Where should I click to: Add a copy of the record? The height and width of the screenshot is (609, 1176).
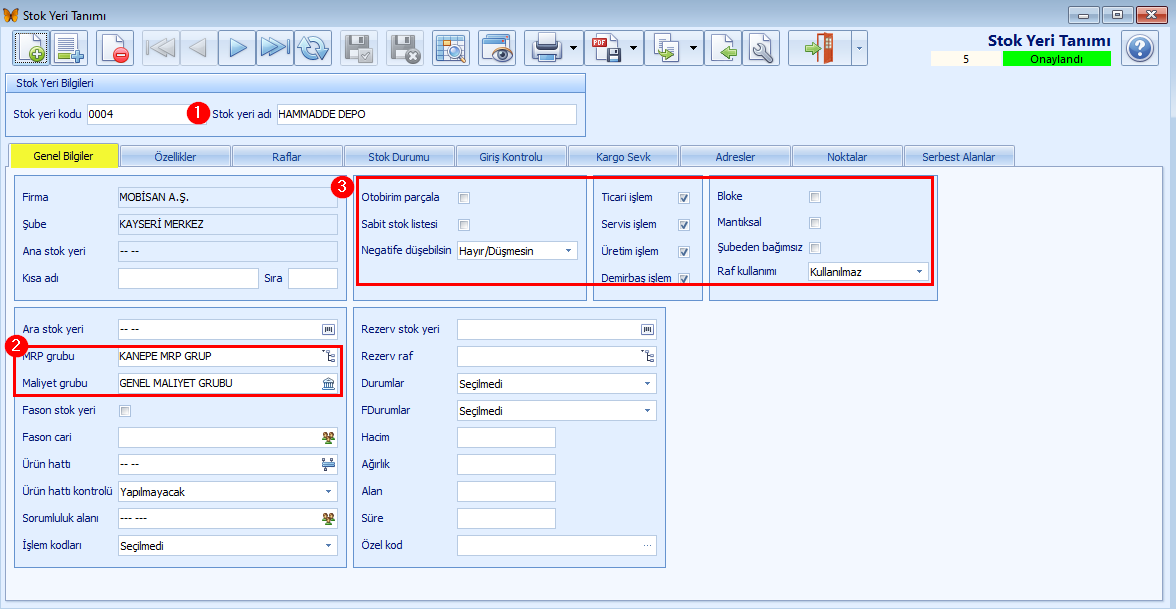click(x=70, y=49)
